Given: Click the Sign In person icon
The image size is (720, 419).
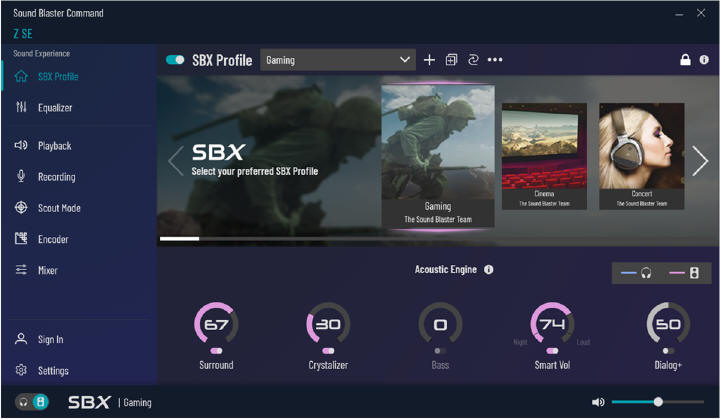Looking at the screenshot, I should coord(21,339).
